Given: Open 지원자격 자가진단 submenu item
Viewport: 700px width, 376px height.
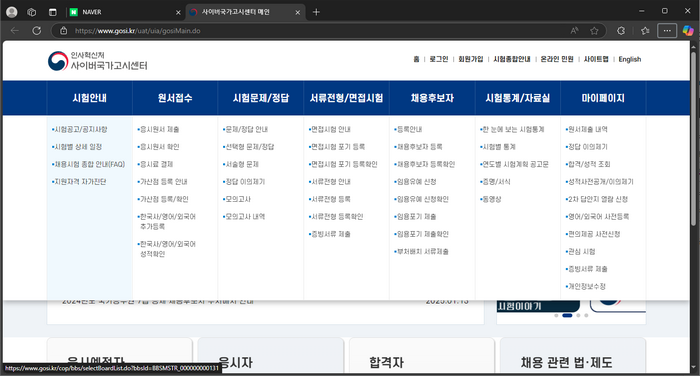Looking at the screenshot, I should pyautogui.click(x=79, y=181).
